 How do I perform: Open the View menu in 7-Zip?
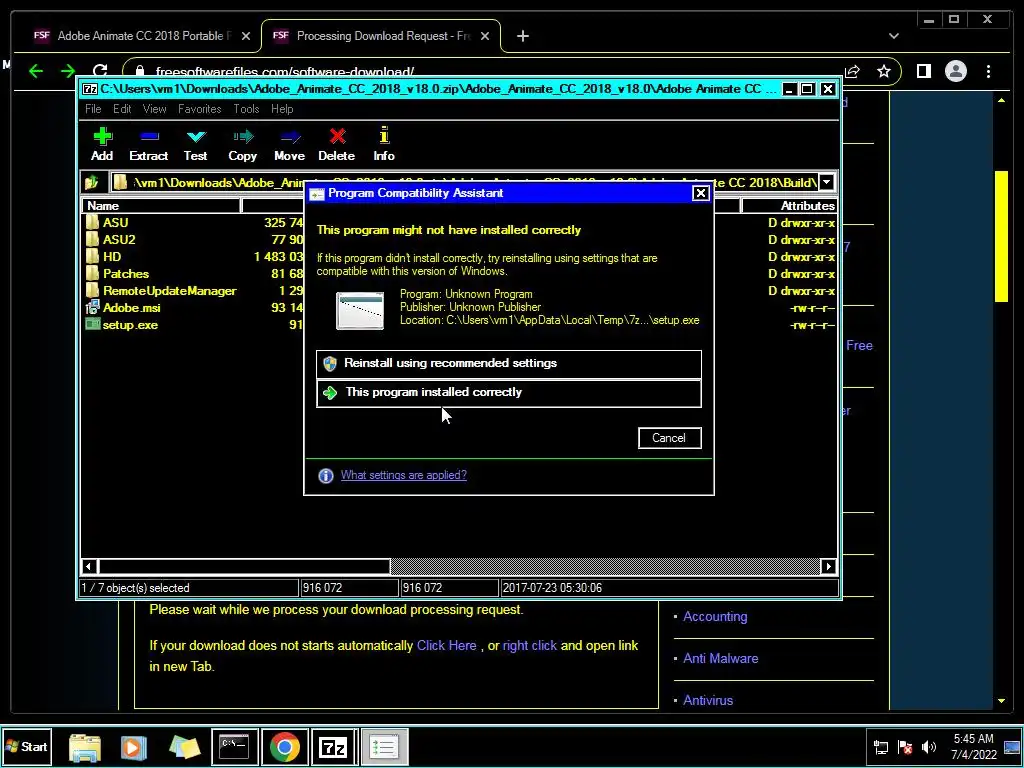[x=155, y=109]
